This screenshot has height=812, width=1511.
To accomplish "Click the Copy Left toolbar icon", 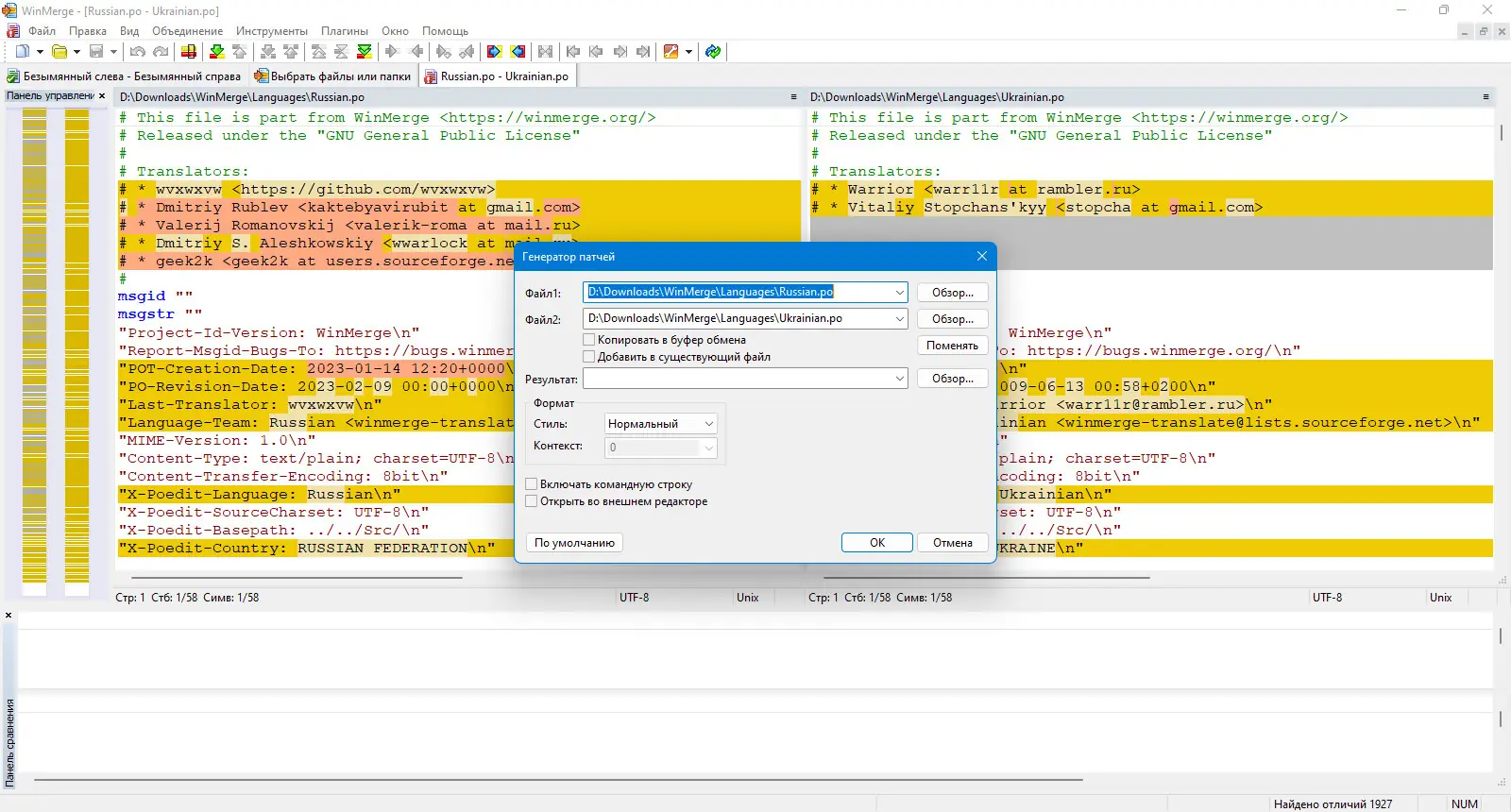I will coord(416,52).
